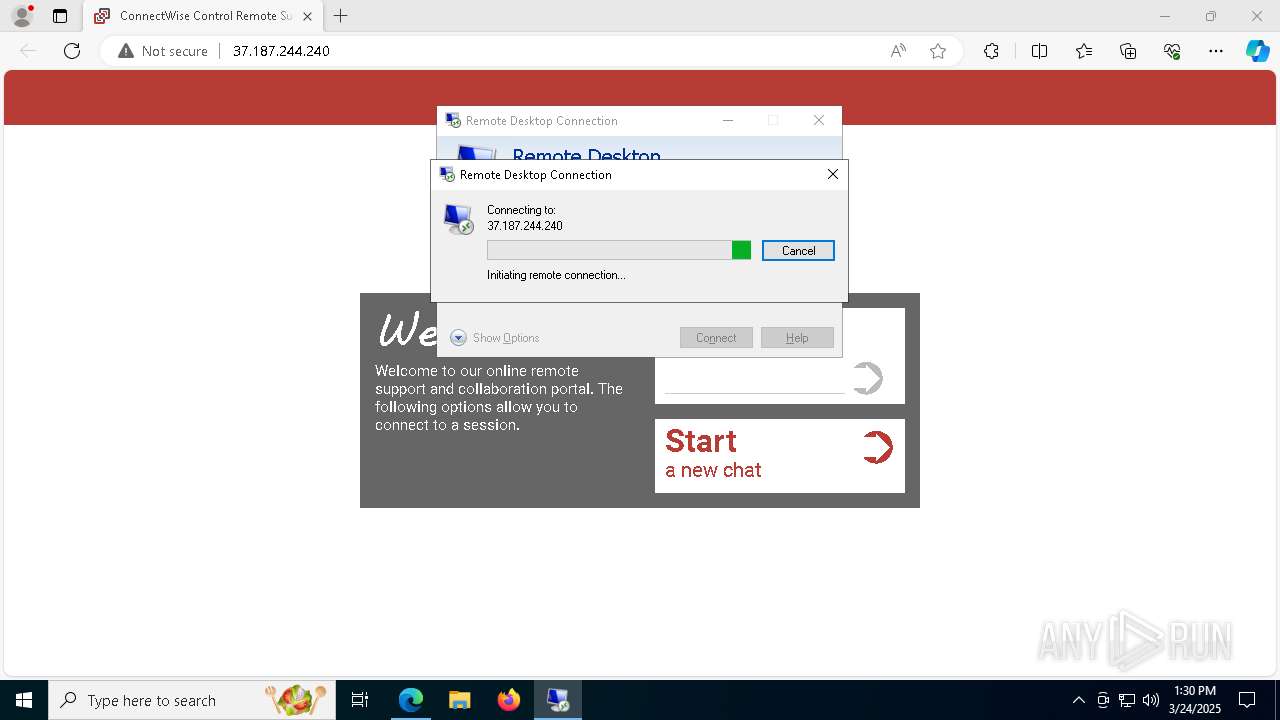Click the address bar URL
This screenshot has height=720, width=1280.
pyautogui.click(x=281, y=51)
